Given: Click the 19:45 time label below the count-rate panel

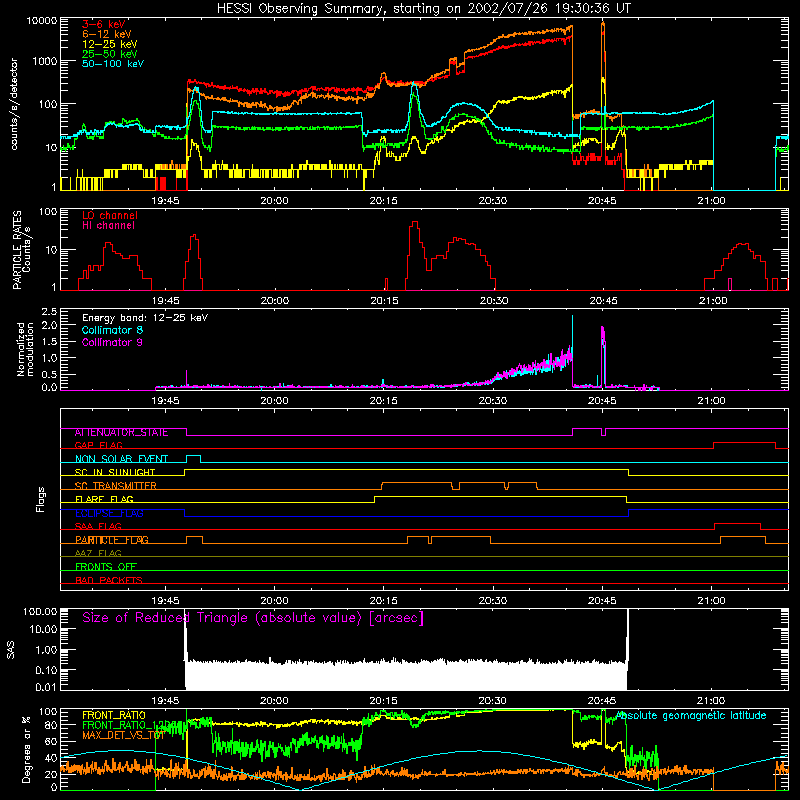Looking at the screenshot, I should tap(165, 201).
